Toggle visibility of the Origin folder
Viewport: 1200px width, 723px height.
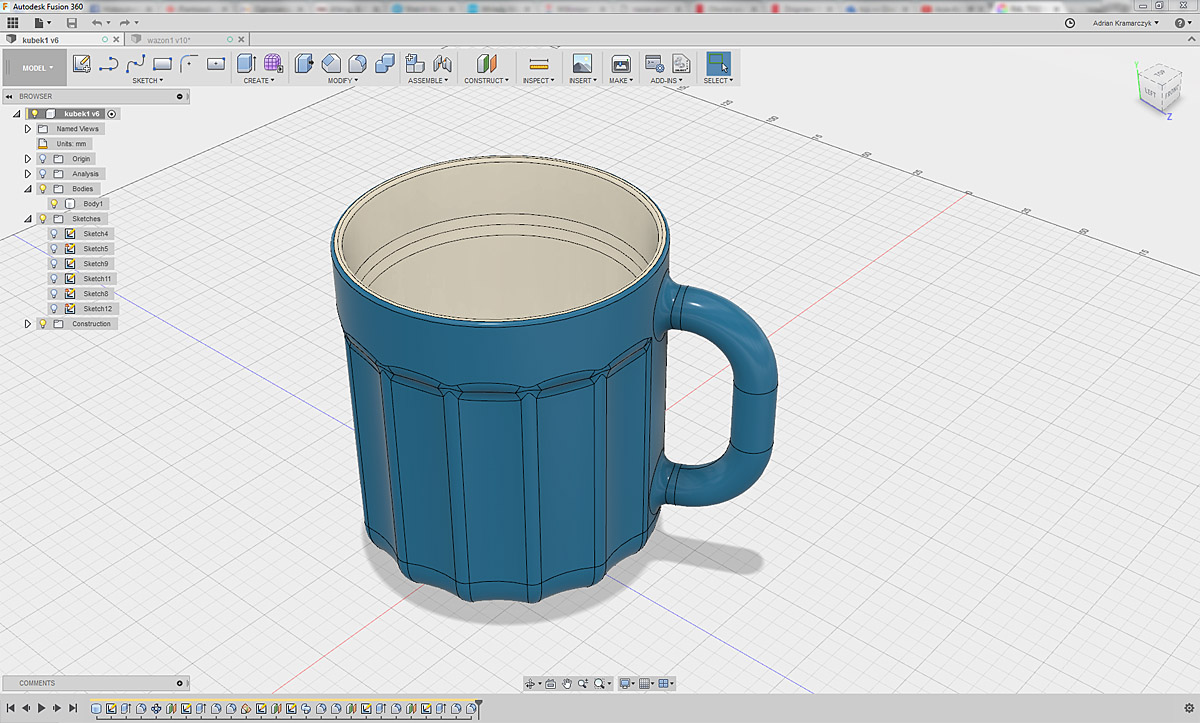pos(42,159)
